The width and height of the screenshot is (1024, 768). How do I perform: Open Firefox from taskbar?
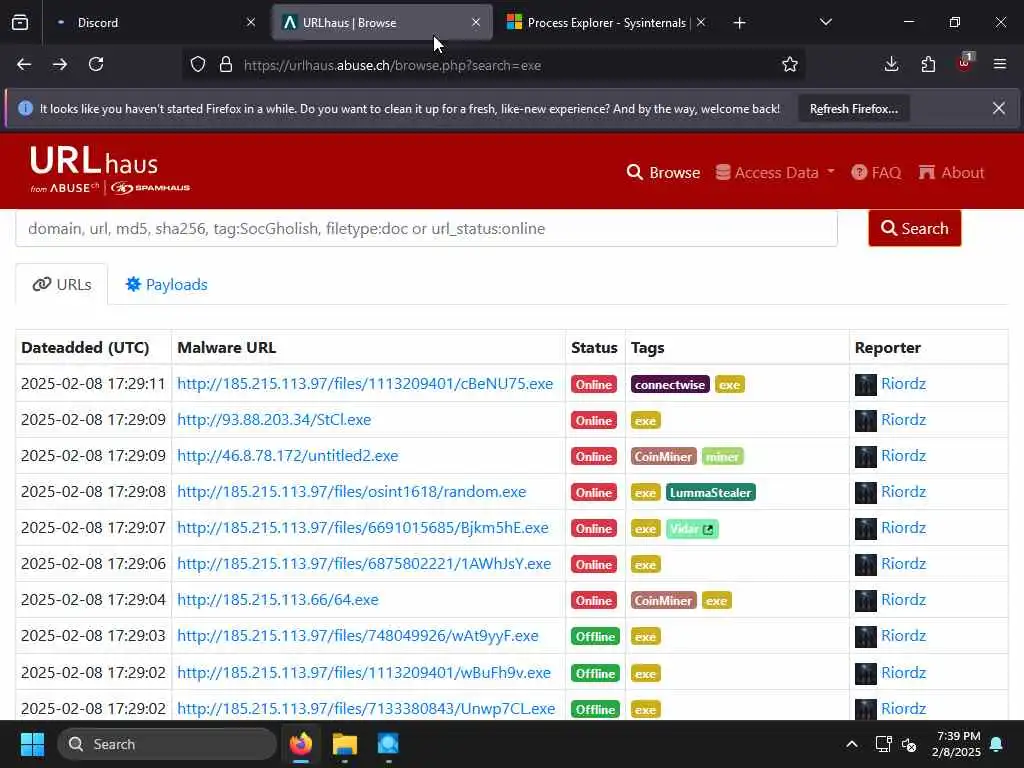click(301, 744)
